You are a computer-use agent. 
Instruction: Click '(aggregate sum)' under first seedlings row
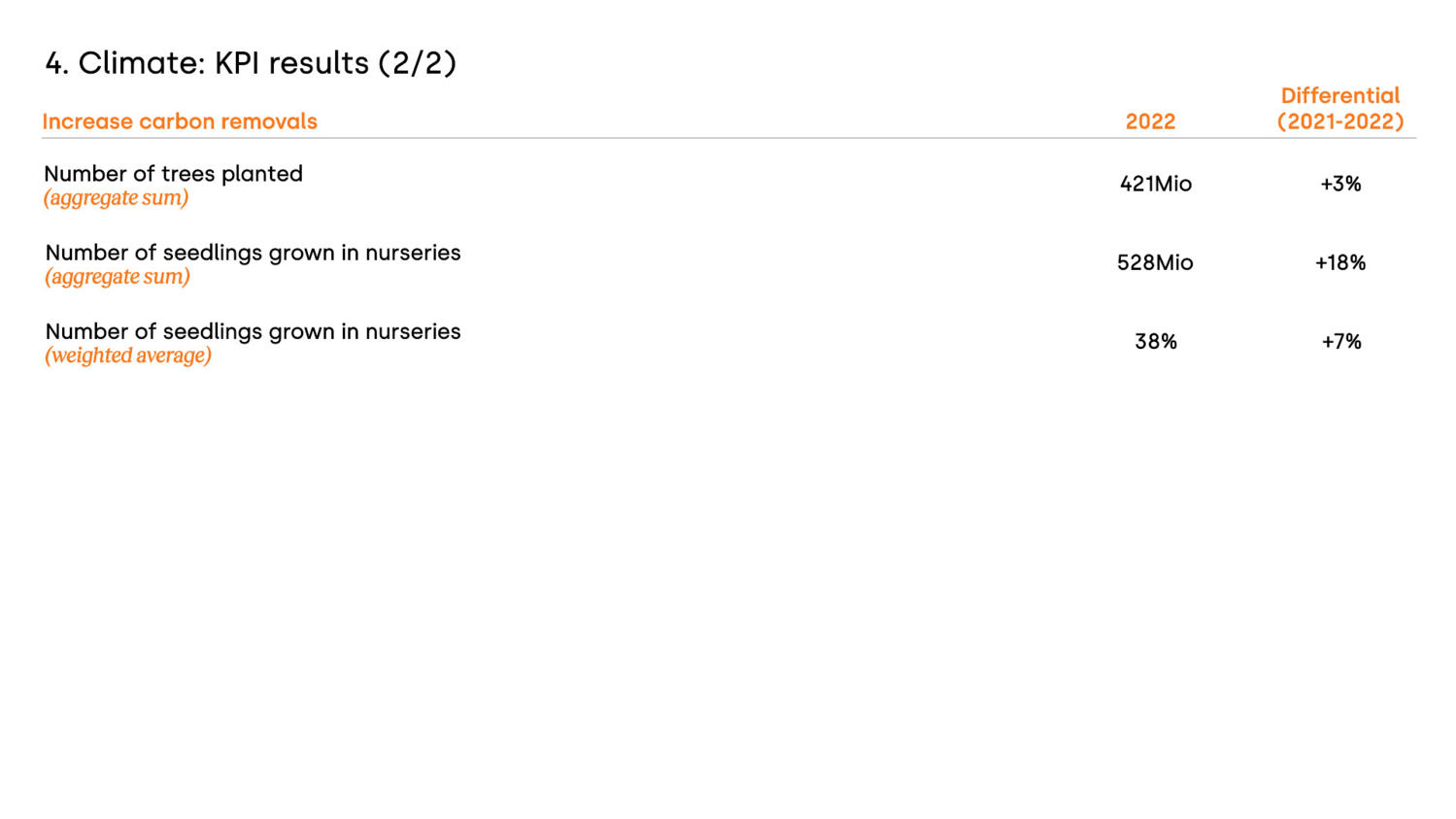tap(118, 277)
